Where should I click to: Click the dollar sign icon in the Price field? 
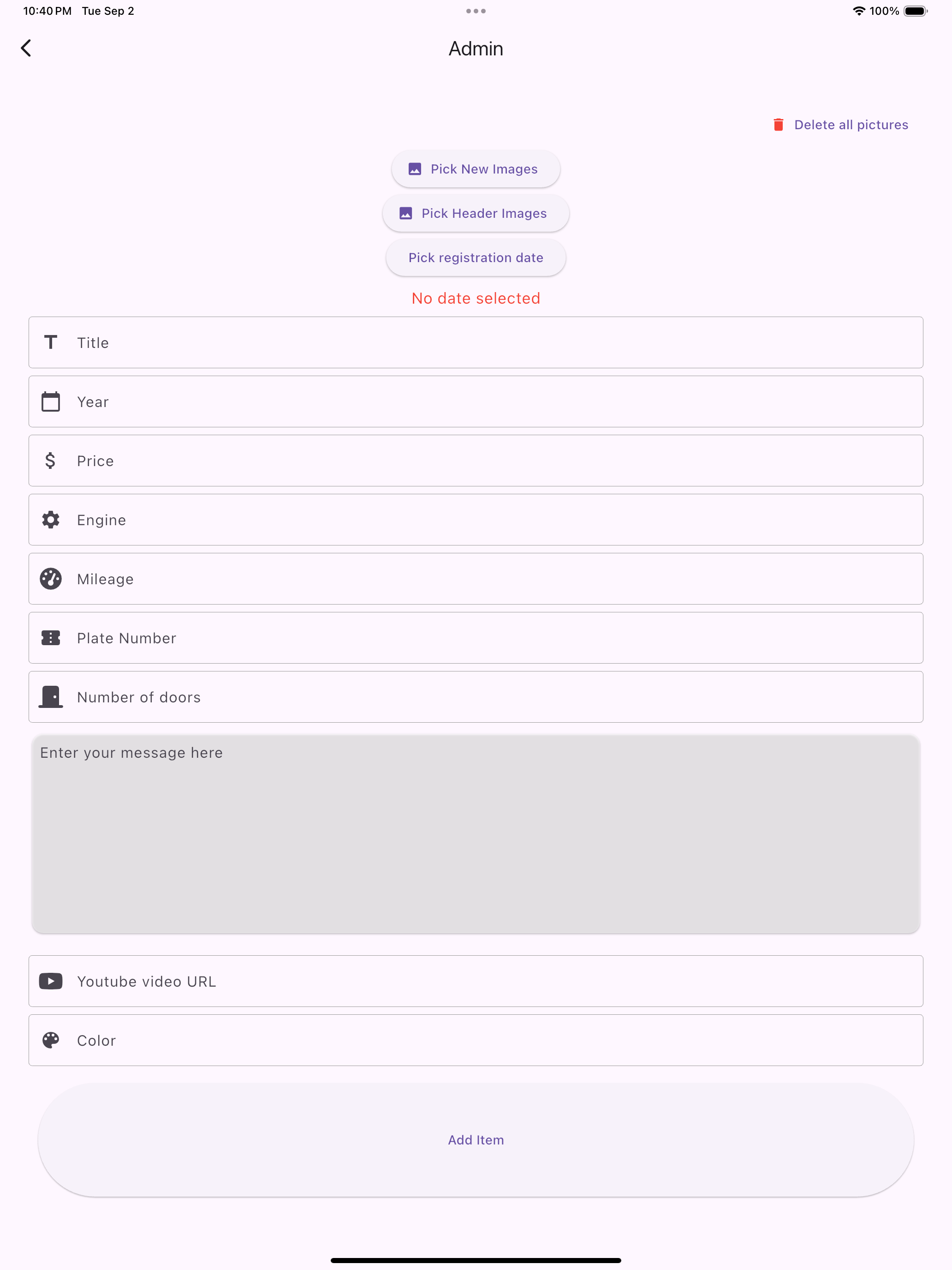pyautogui.click(x=50, y=461)
